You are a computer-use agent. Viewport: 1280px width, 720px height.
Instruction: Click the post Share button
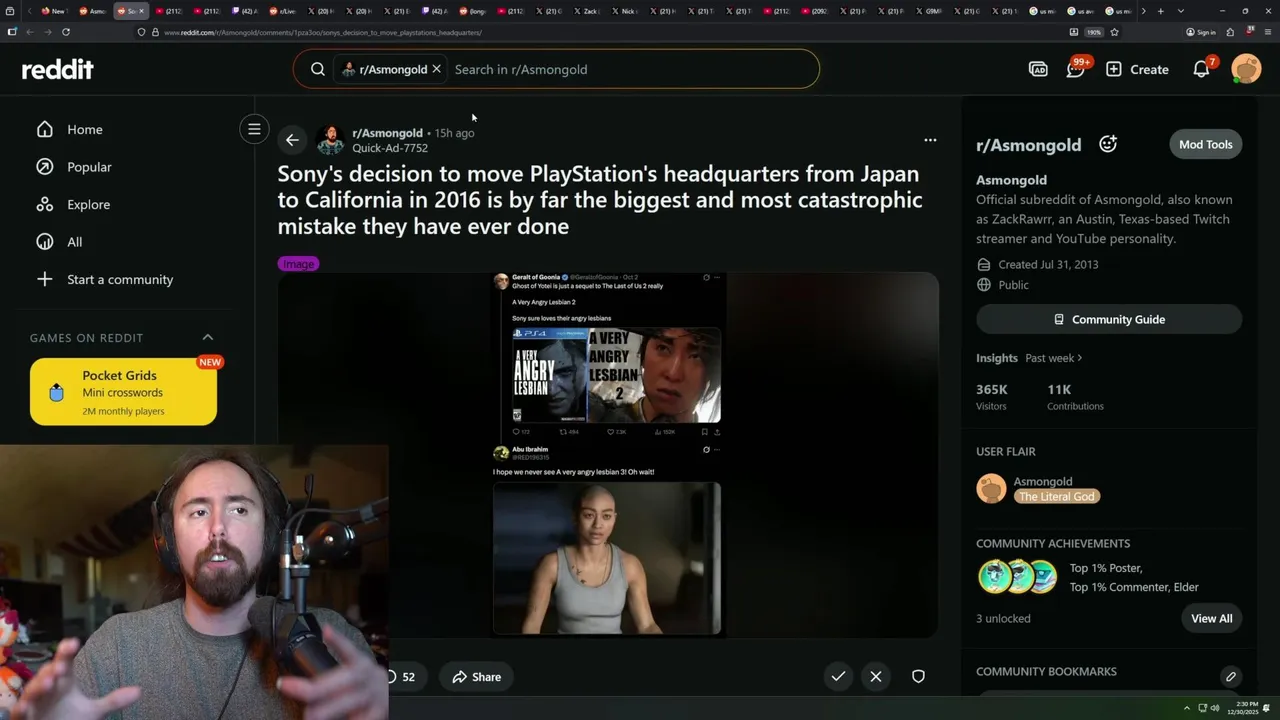click(476, 677)
